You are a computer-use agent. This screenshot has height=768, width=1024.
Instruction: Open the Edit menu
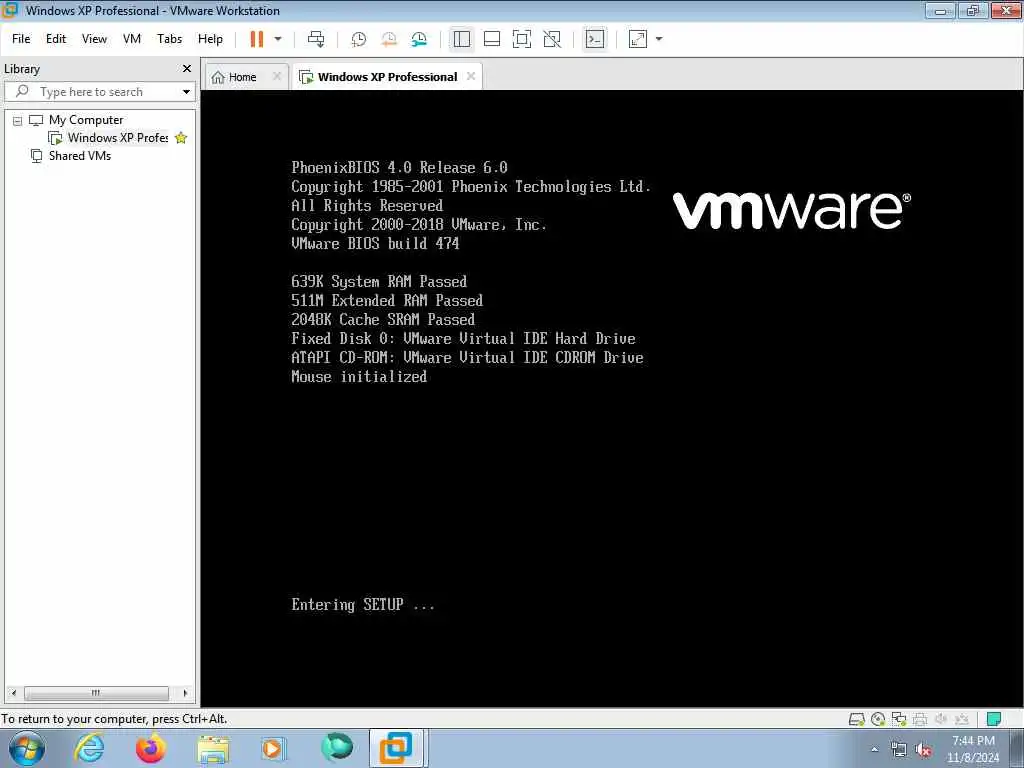pyautogui.click(x=56, y=39)
